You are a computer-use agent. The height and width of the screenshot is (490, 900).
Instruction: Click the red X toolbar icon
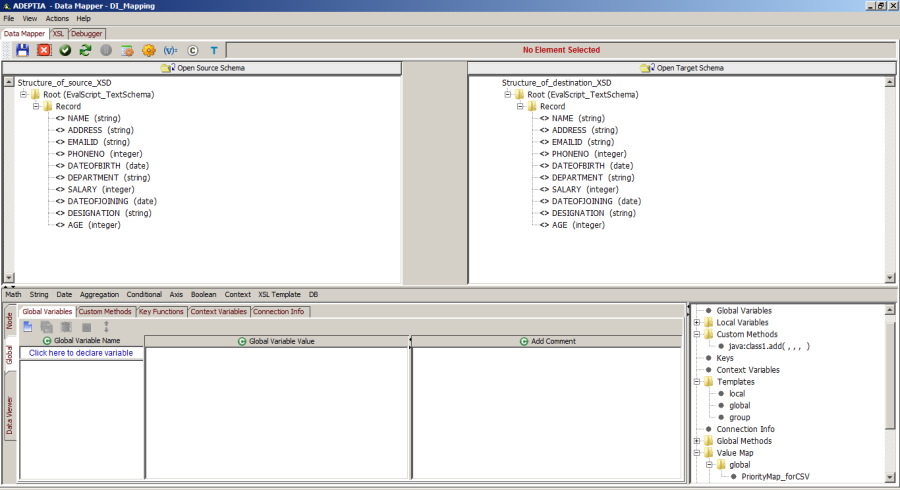(x=44, y=50)
